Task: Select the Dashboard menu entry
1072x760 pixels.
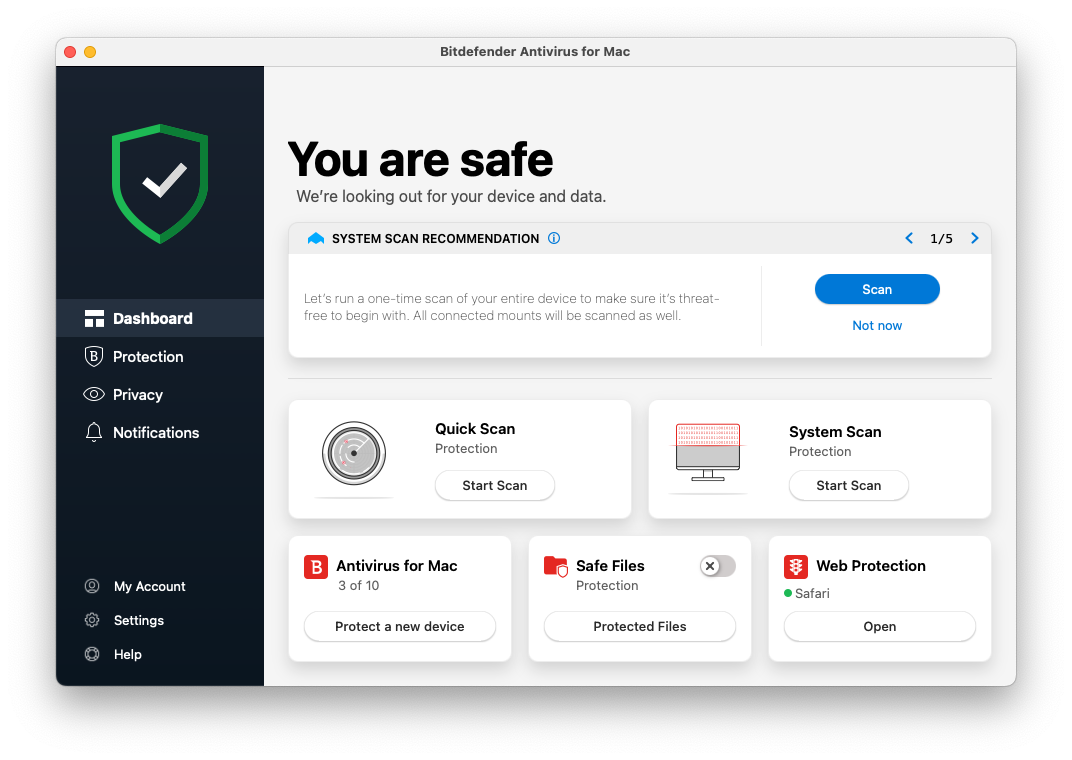Action: (x=152, y=318)
